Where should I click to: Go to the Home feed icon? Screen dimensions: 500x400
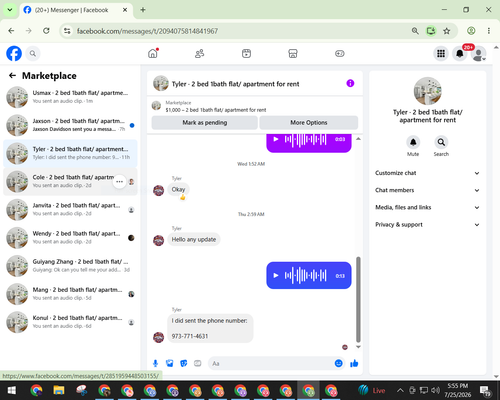pyautogui.click(x=153, y=53)
